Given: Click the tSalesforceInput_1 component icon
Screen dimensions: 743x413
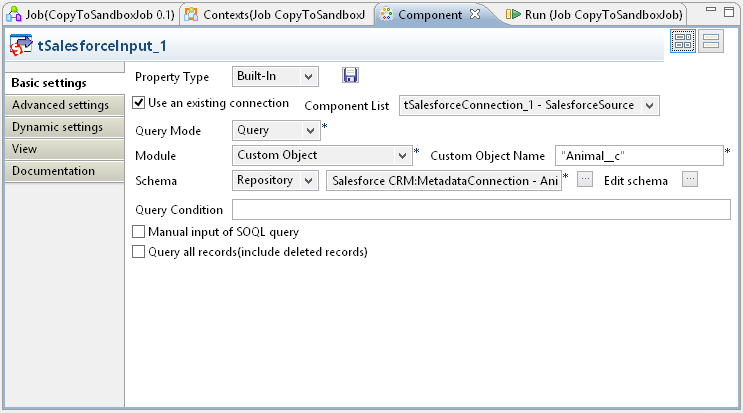Looking at the screenshot, I should [x=19, y=46].
